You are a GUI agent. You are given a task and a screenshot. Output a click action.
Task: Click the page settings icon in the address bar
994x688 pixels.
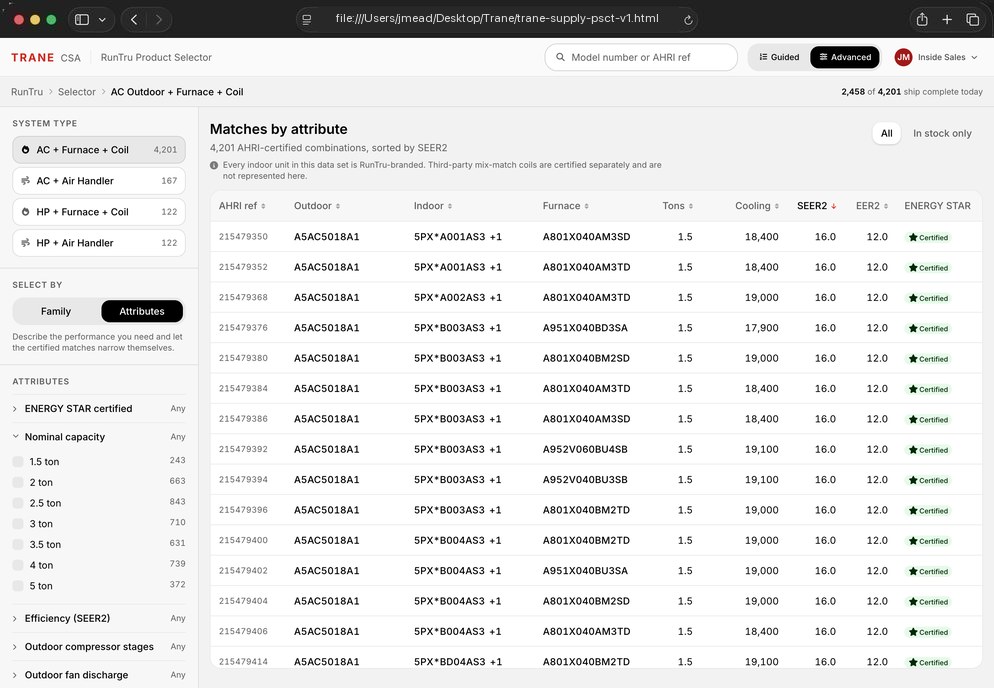click(x=307, y=20)
